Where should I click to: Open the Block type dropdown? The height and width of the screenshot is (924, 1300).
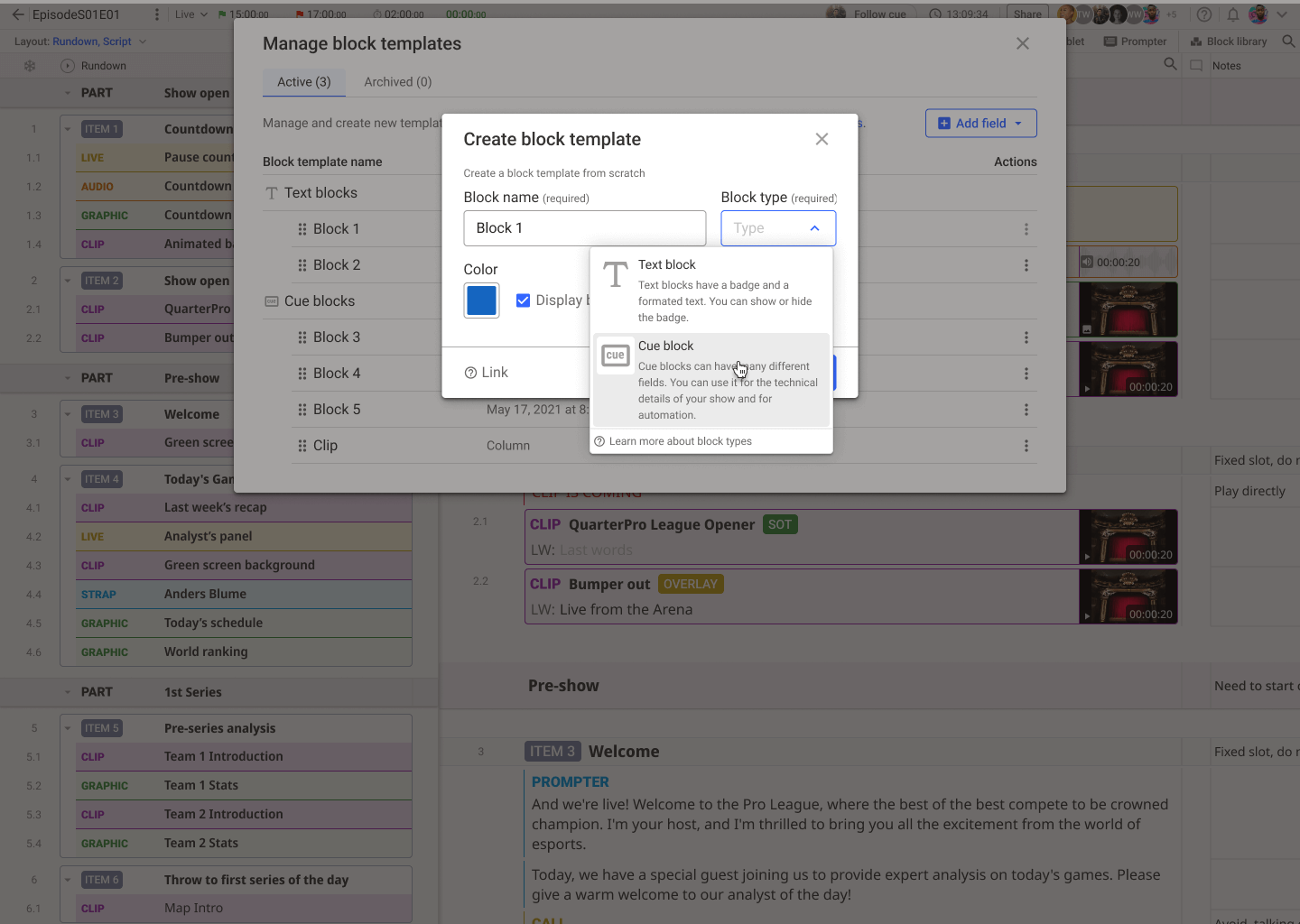coord(778,228)
